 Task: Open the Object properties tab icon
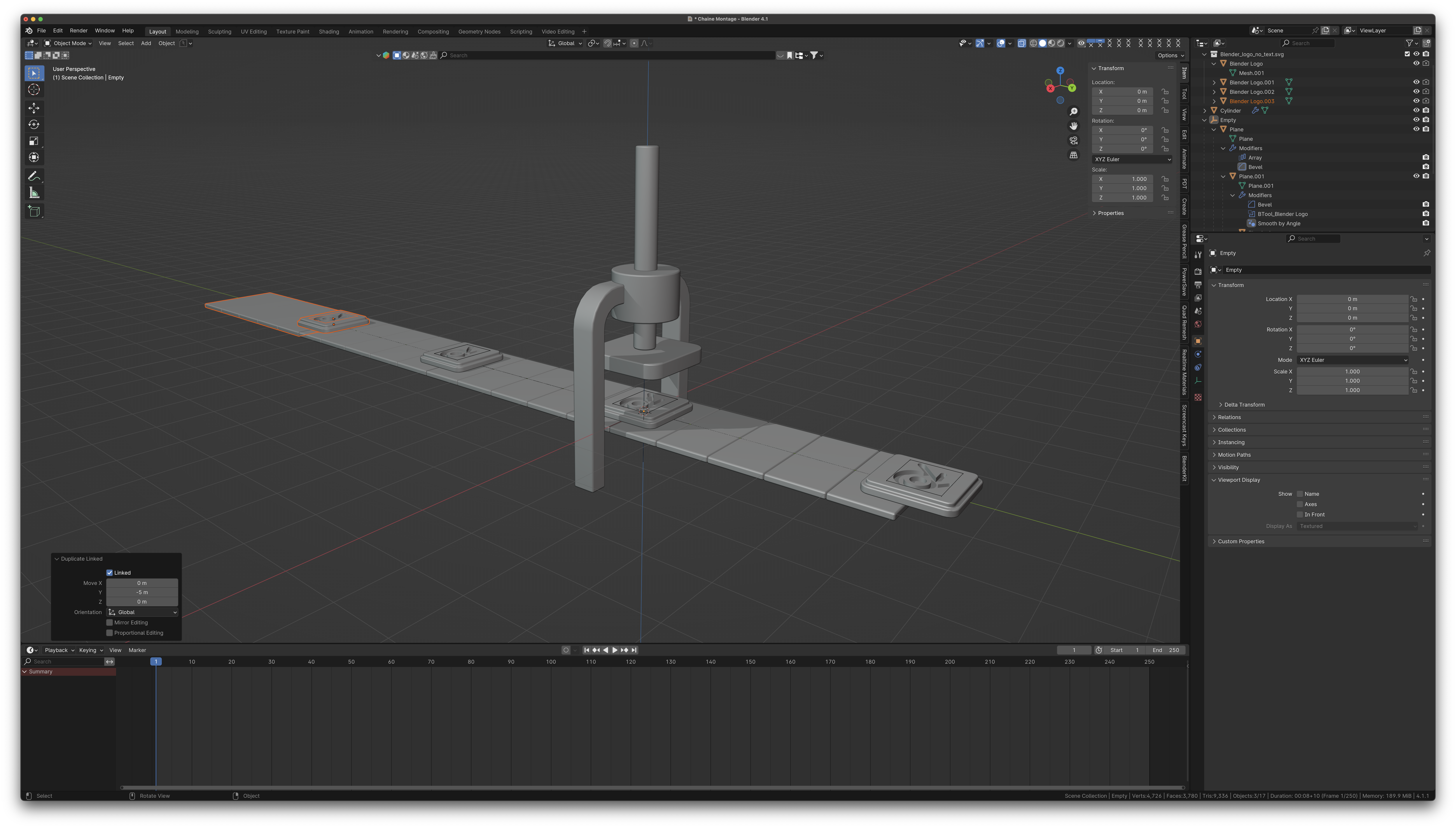point(1198,341)
